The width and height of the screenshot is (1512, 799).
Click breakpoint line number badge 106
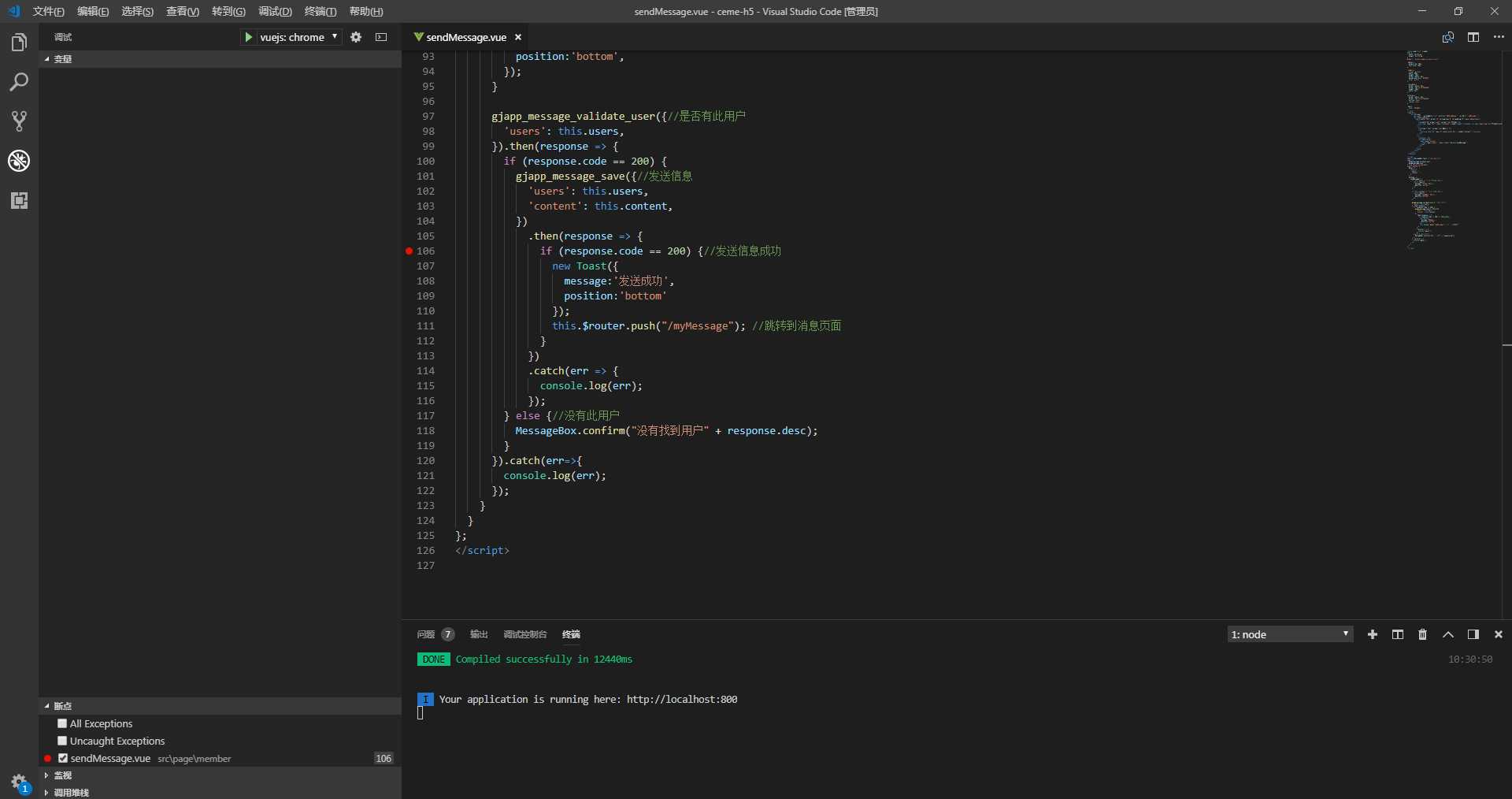pos(384,758)
